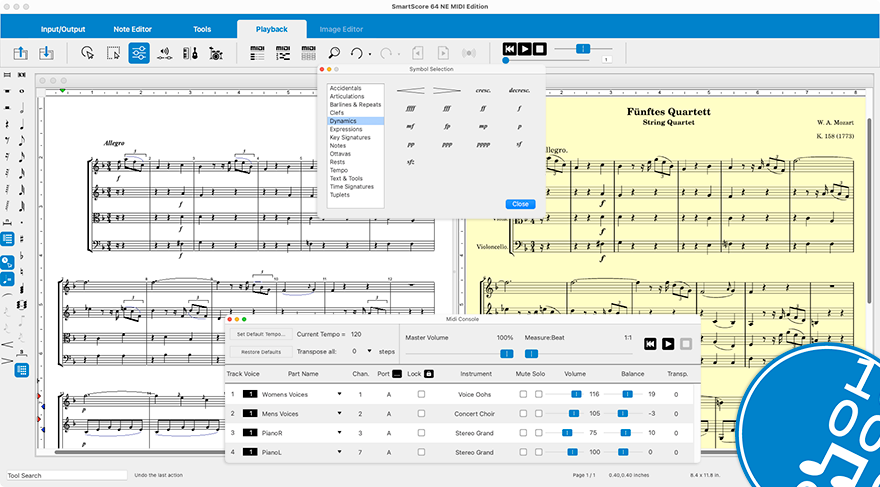Select Clefs in Symbol Selection list
The image size is (880, 487).
[x=355, y=113]
